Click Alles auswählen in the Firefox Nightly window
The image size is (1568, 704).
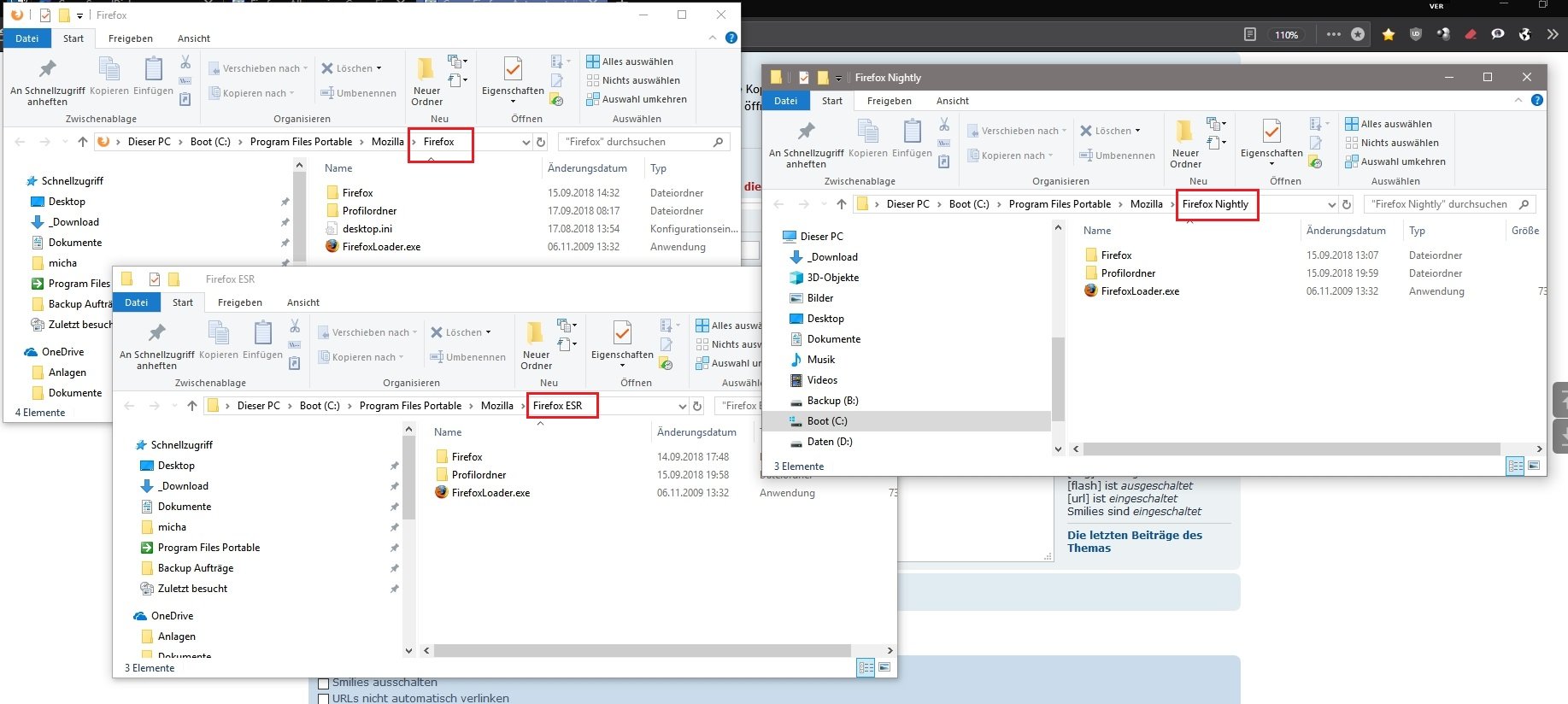[1395, 124]
